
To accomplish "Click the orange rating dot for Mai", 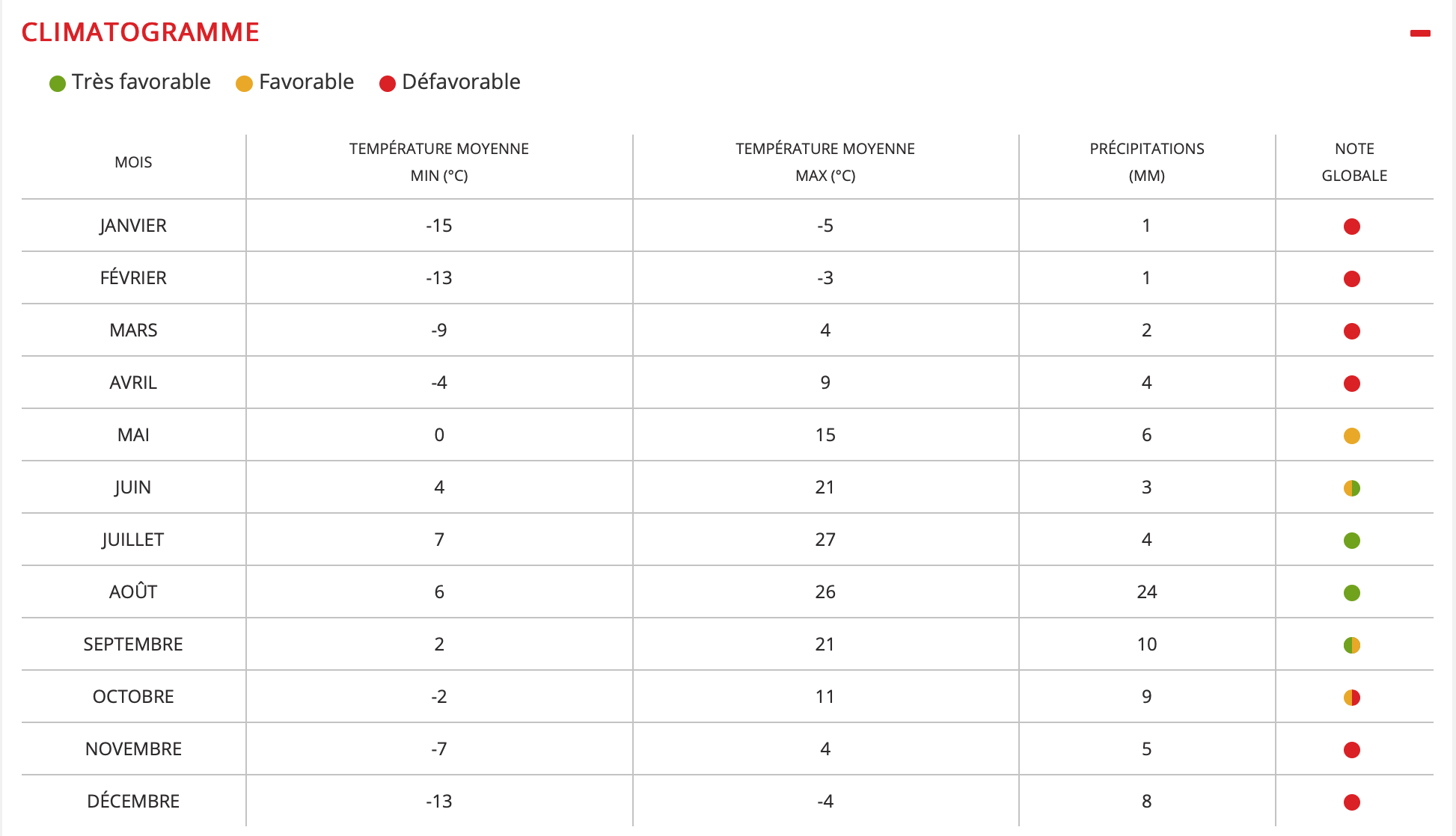I will coord(1351,436).
